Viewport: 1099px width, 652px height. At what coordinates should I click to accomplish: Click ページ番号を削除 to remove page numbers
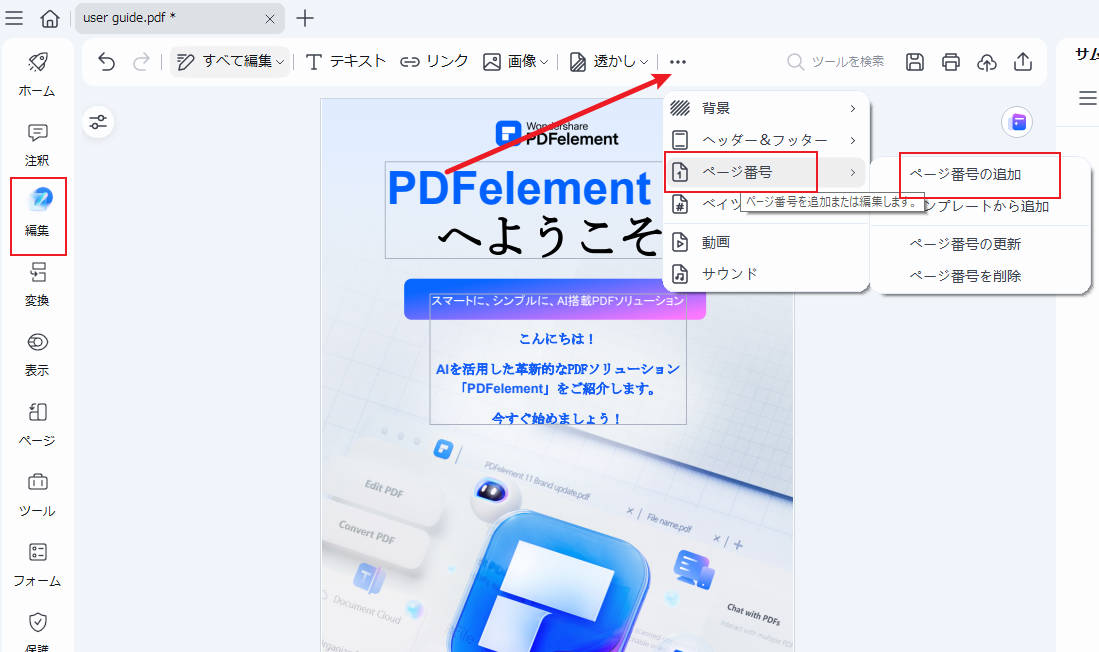[x=965, y=276]
